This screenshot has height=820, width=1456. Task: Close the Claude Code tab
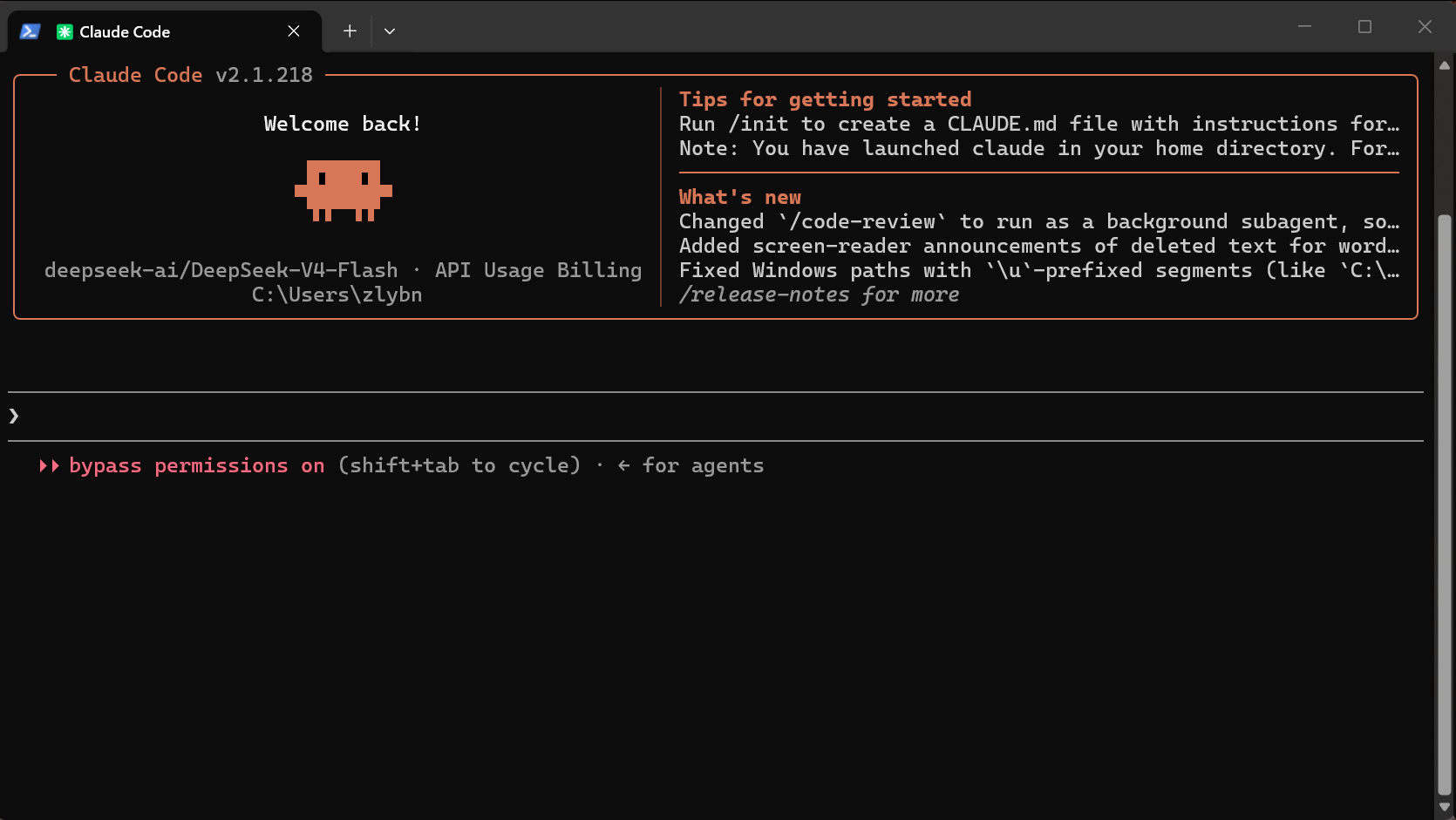pyautogui.click(x=294, y=31)
